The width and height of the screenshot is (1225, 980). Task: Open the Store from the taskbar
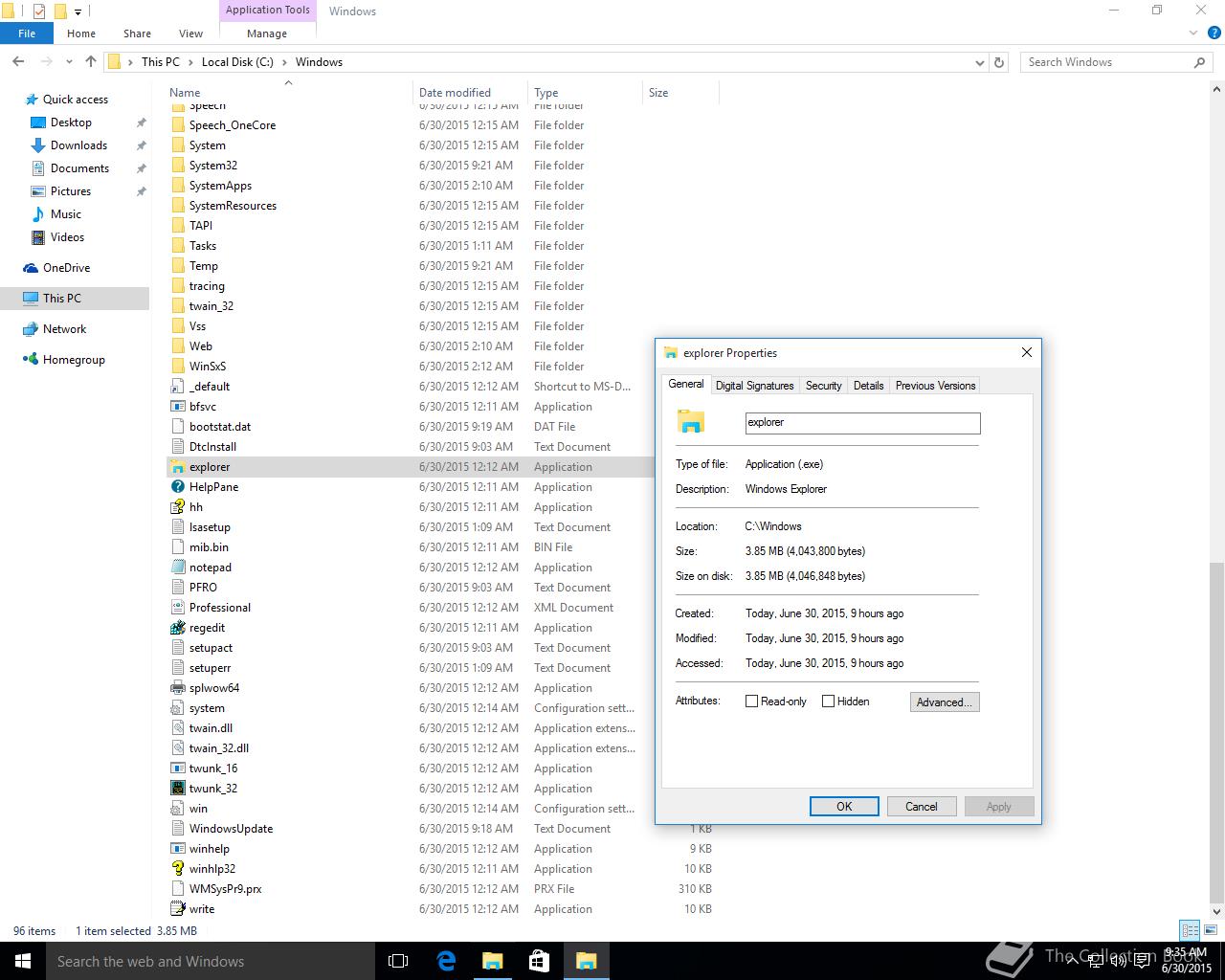539,961
